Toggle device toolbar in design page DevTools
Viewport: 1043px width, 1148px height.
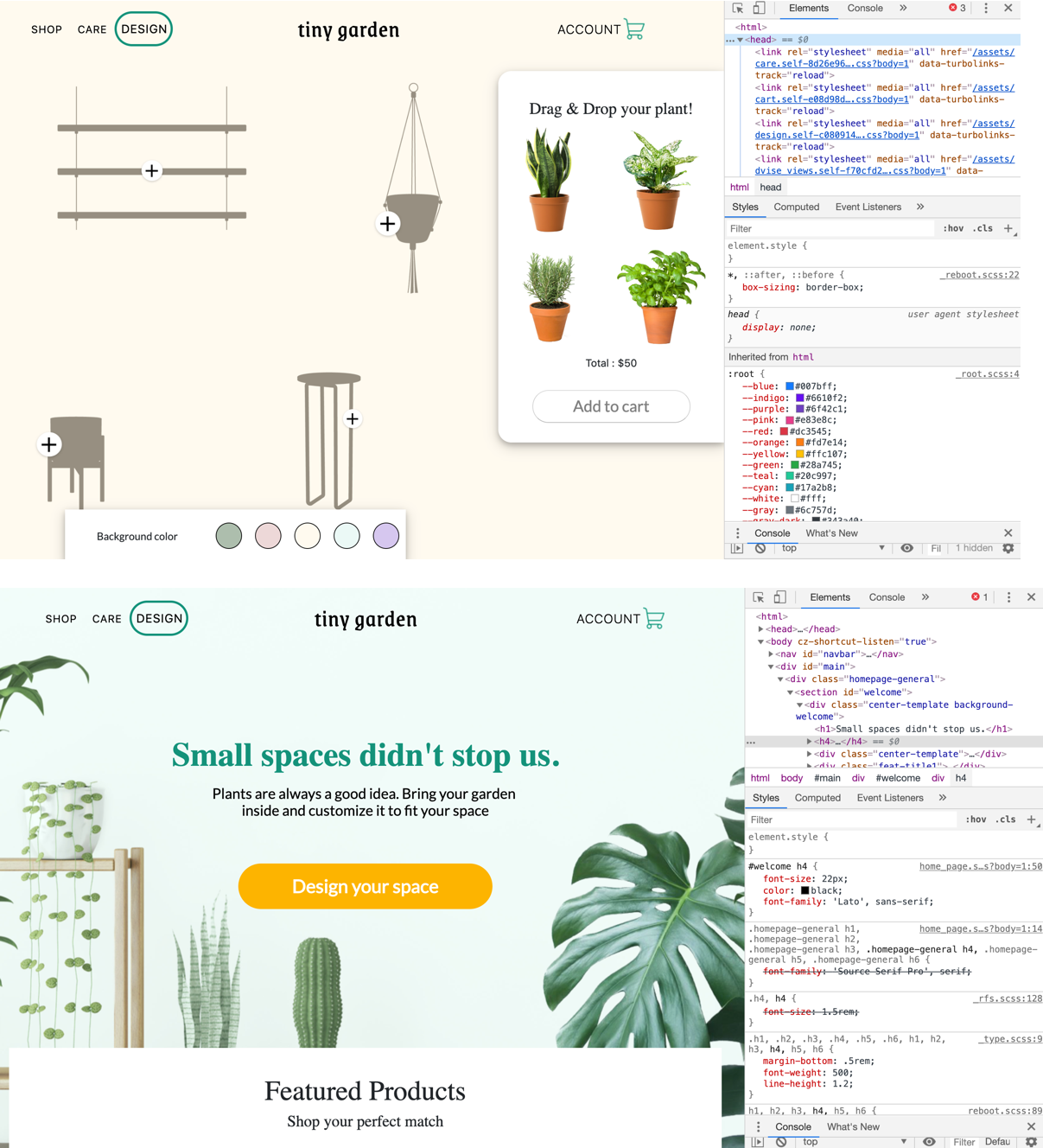(x=759, y=9)
